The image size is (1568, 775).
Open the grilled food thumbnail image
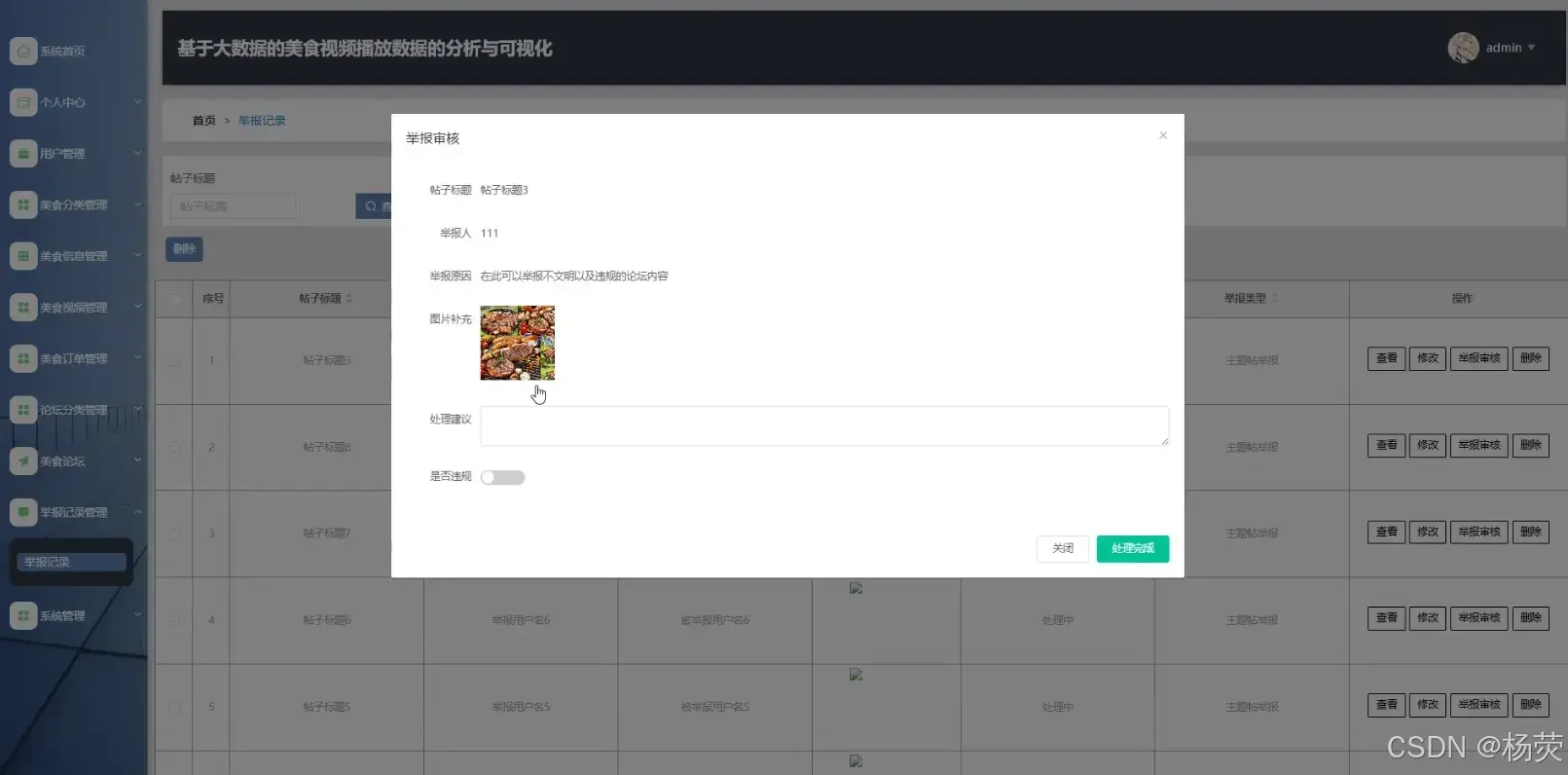(518, 343)
